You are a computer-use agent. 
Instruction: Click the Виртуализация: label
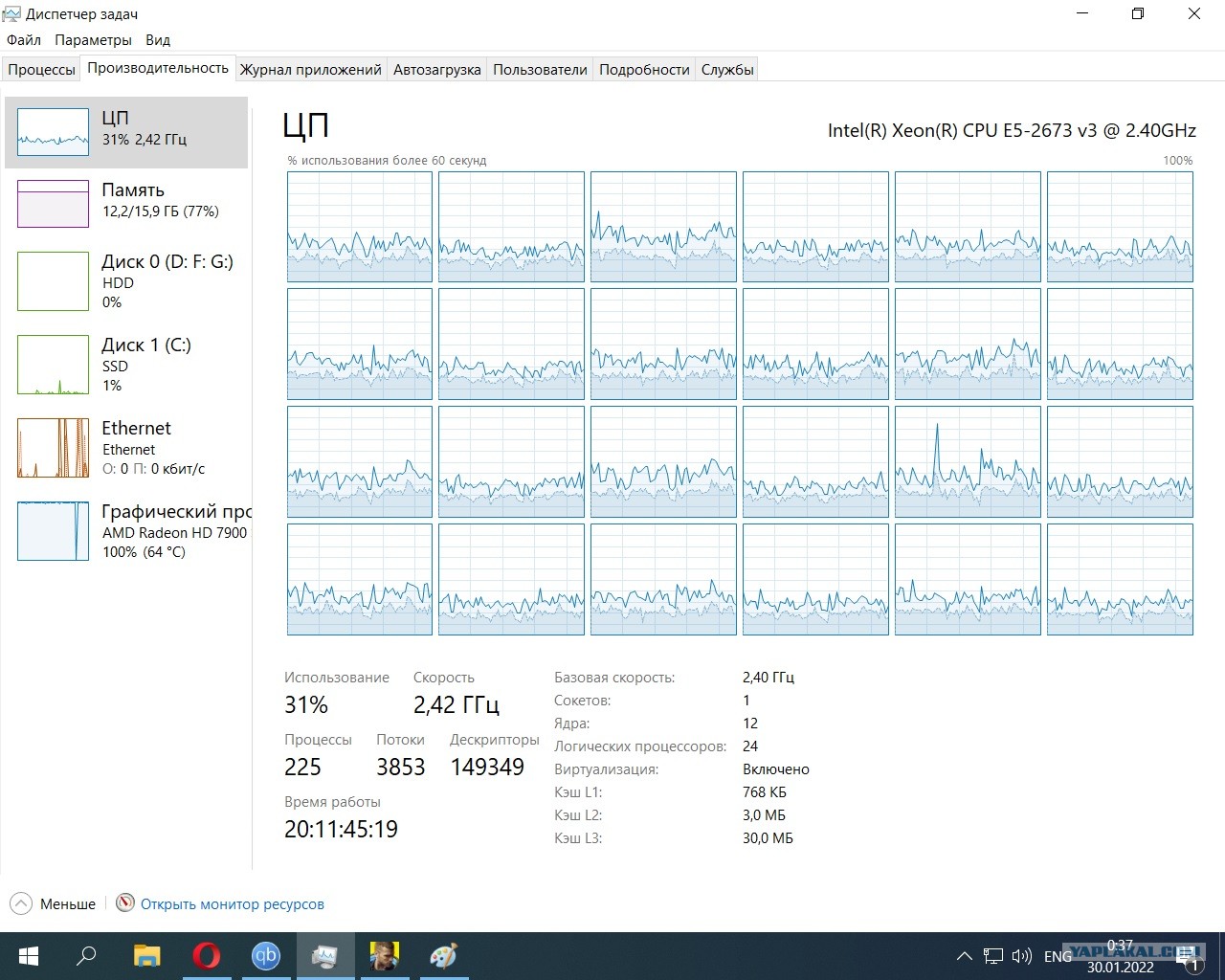point(607,769)
